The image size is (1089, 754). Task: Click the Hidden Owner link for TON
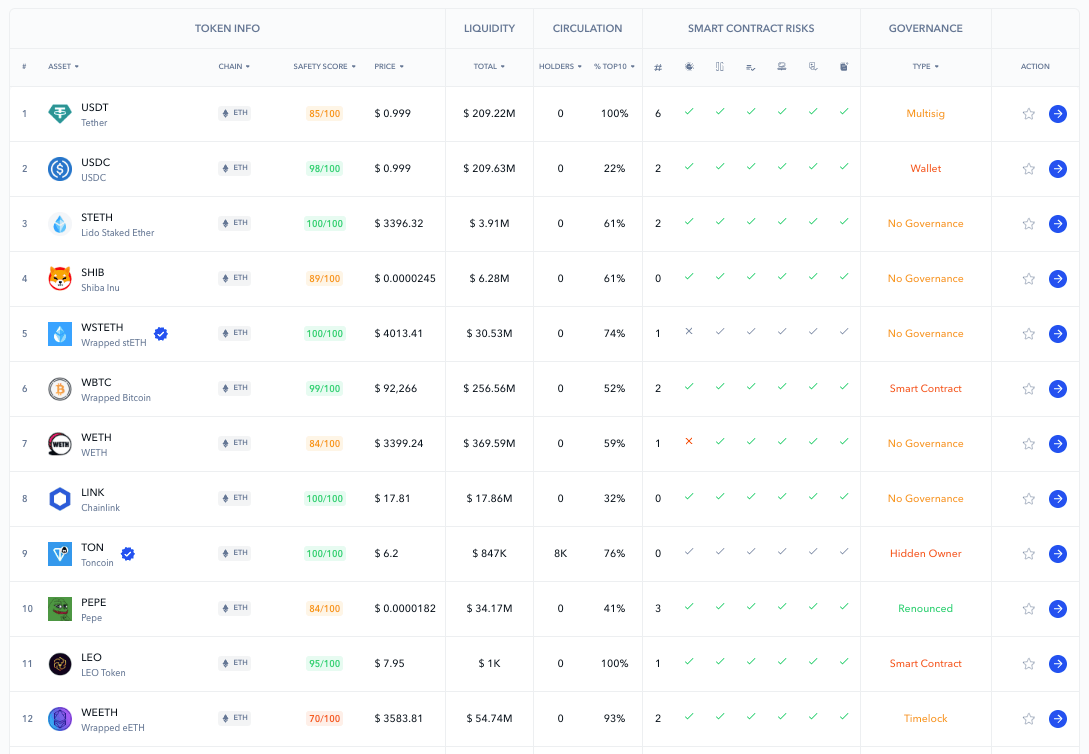(x=926, y=554)
